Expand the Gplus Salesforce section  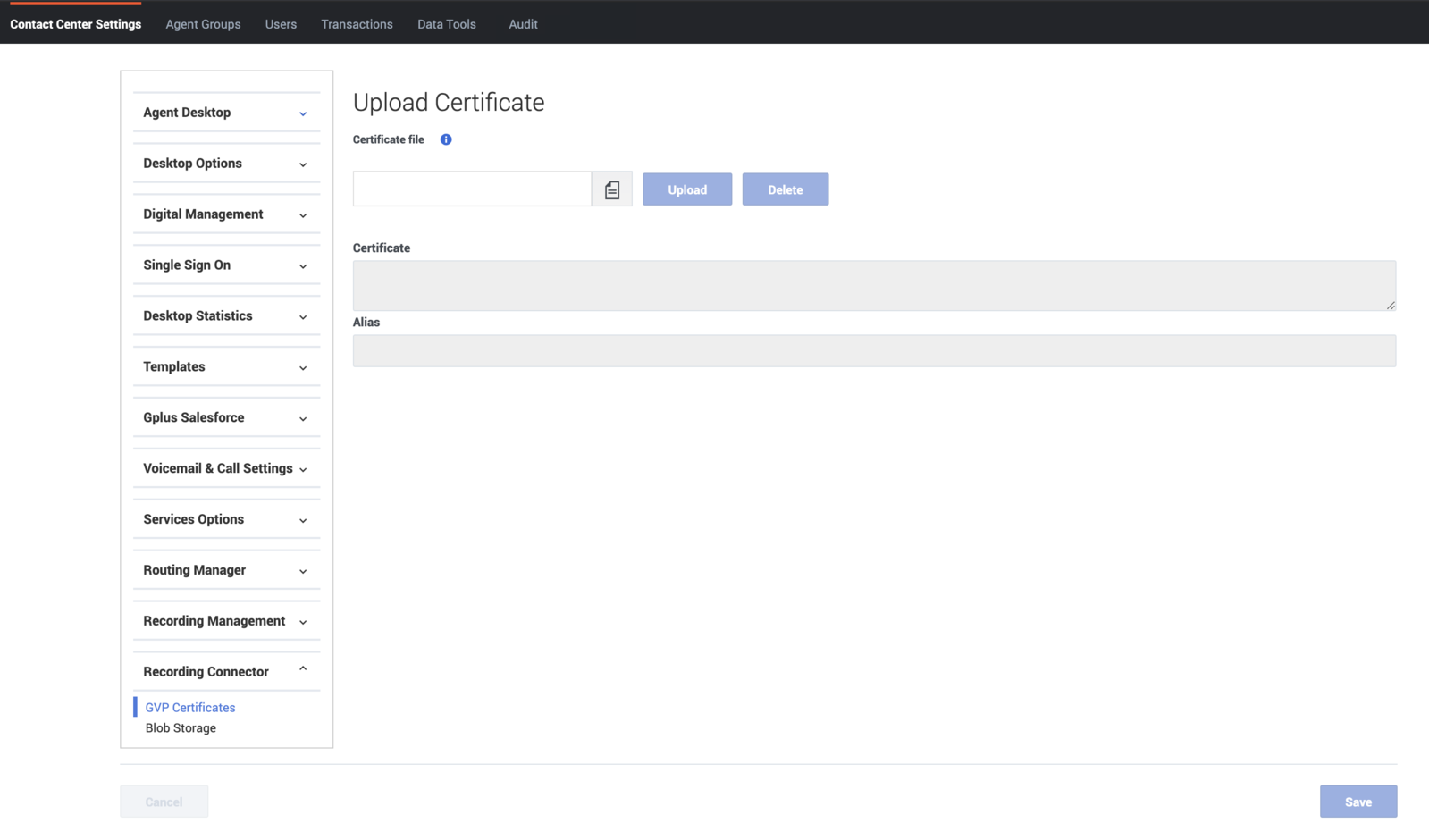tap(226, 418)
